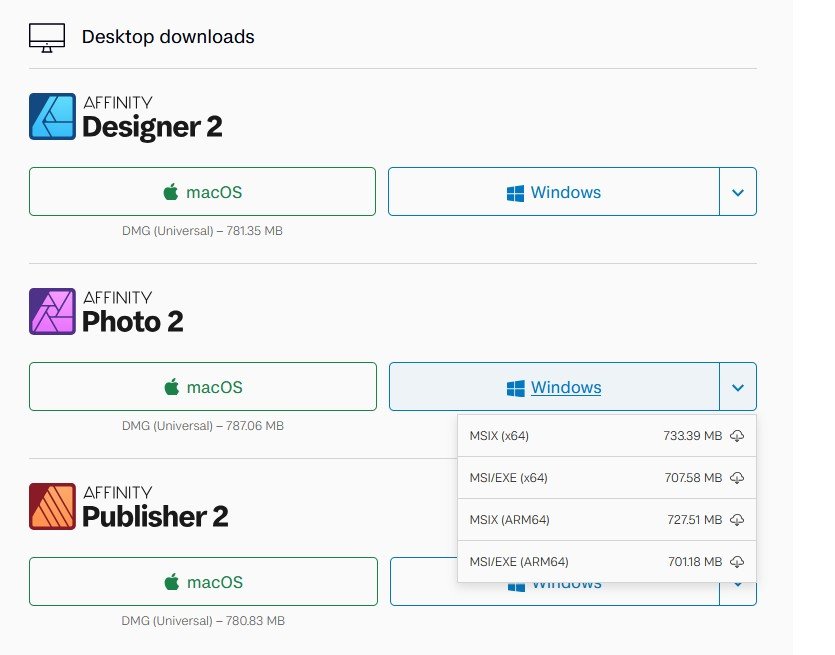Viewport: 835px width, 655px height.
Task: Click the Affinity Publisher 2 logo icon
Action: coord(52,506)
